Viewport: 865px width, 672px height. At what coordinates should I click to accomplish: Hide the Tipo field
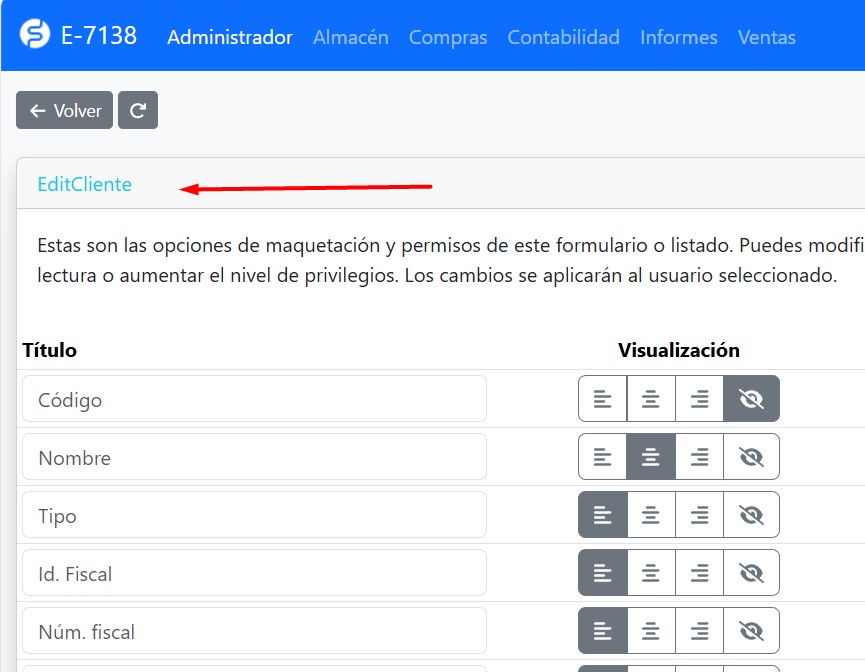pos(751,515)
